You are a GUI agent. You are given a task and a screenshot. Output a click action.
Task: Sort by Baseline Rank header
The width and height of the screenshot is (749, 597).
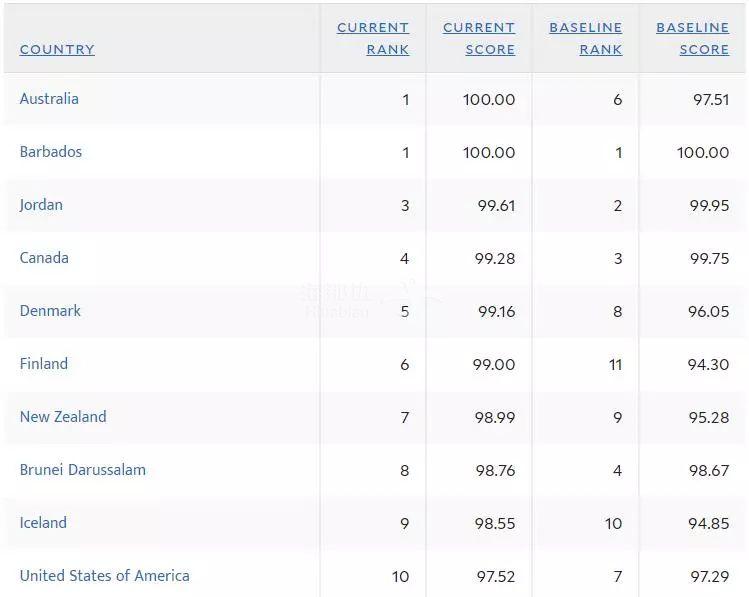click(x=586, y=39)
